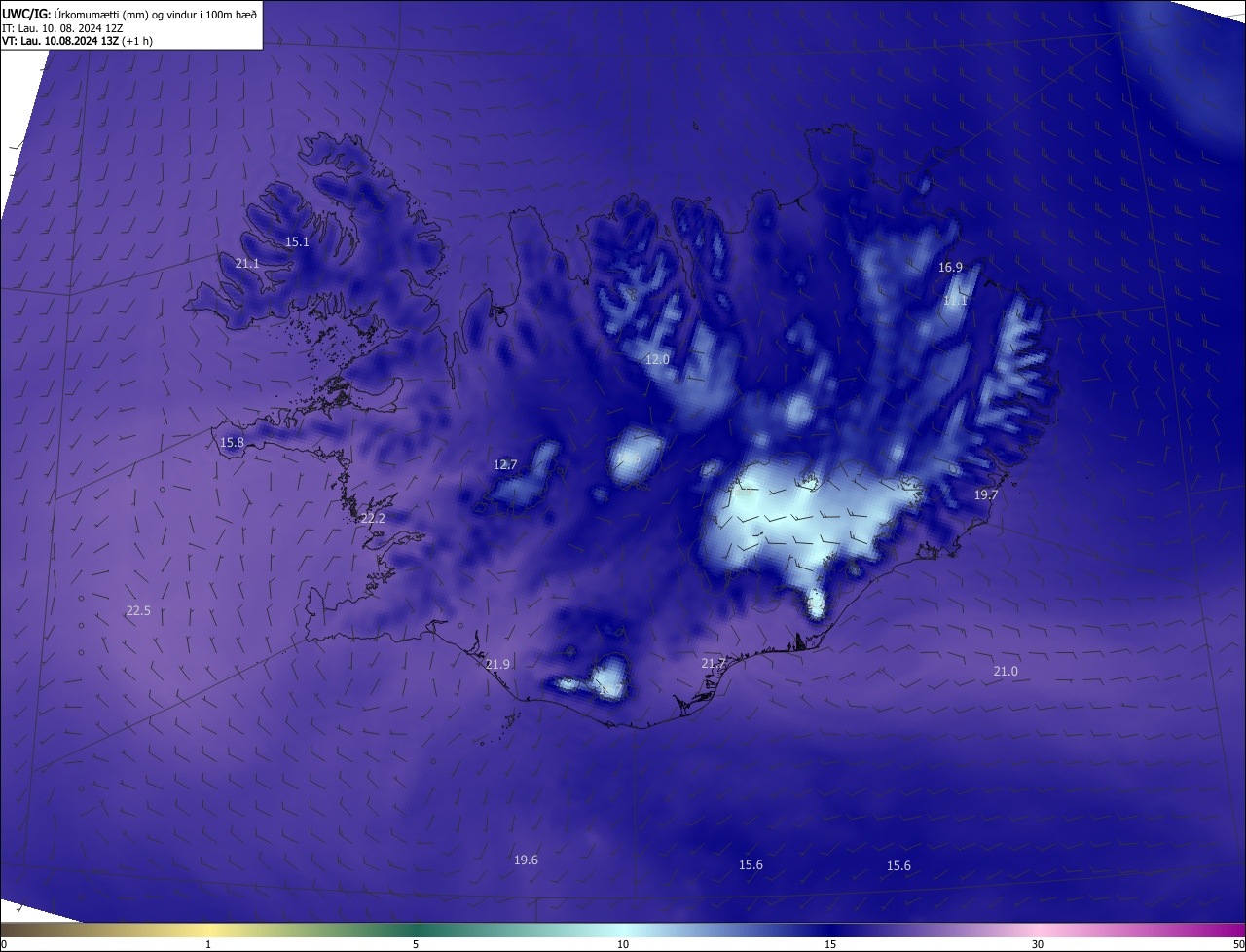The height and width of the screenshot is (952, 1246).
Task: Click the 22.5 value over the ocean
Action: [x=138, y=611]
